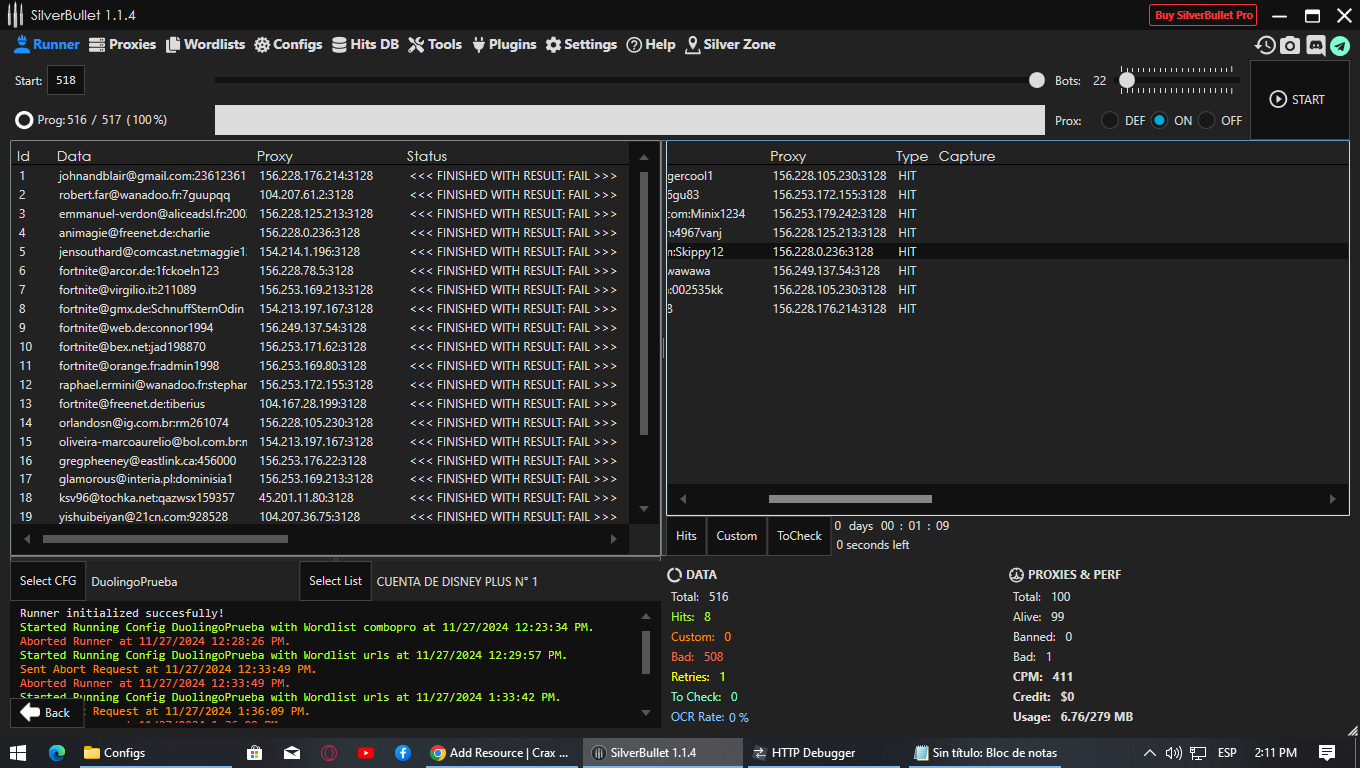
Task: Open the Tools section
Action: (x=435, y=45)
